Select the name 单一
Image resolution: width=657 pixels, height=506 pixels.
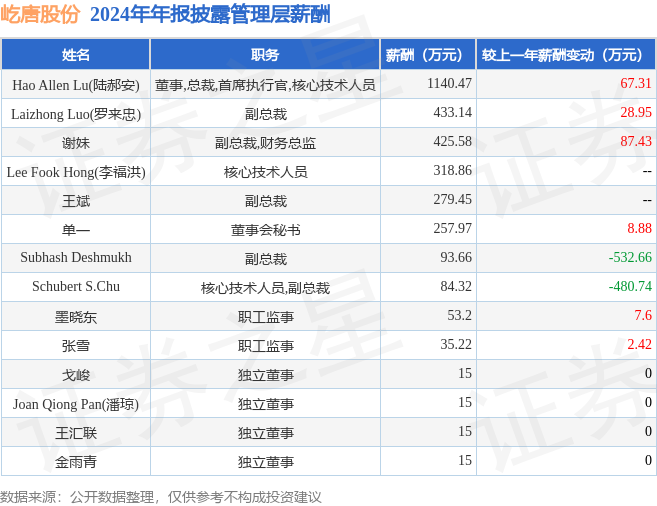point(76,230)
